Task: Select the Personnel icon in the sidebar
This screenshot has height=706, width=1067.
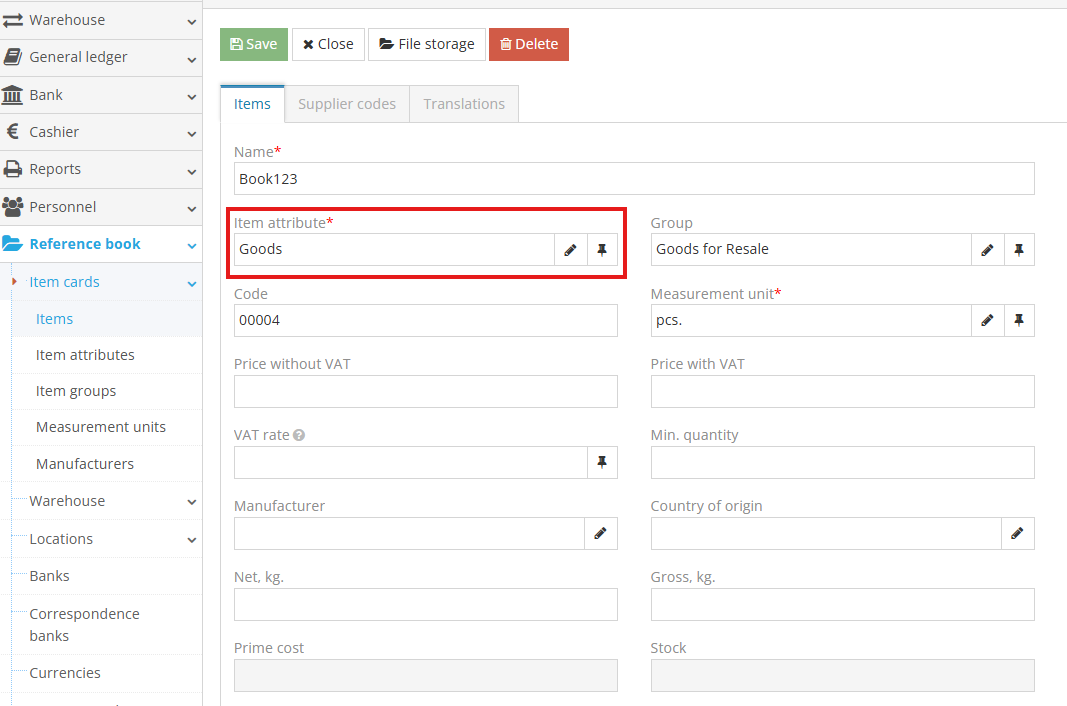Action: [x=14, y=206]
